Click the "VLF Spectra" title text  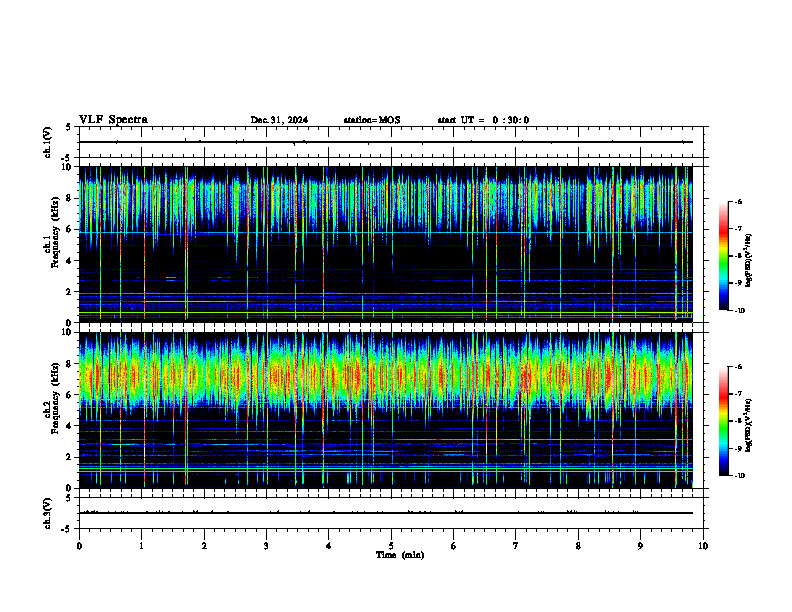(x=113, y=120)
